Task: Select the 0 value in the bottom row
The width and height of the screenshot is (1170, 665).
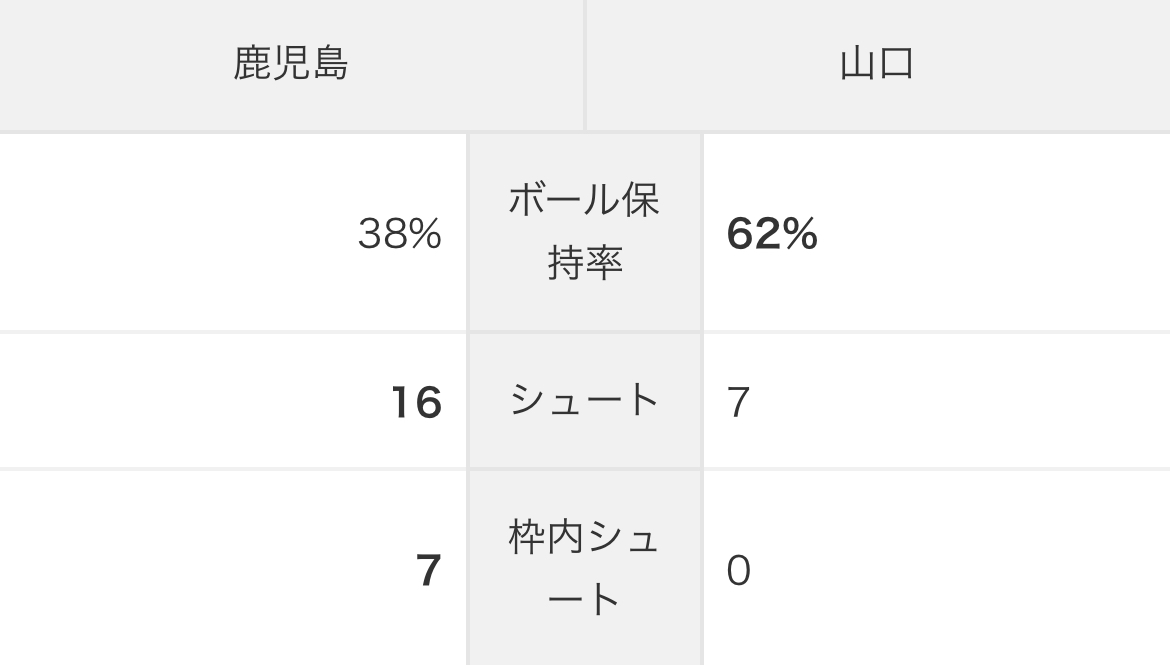Action: pos(739,571)
